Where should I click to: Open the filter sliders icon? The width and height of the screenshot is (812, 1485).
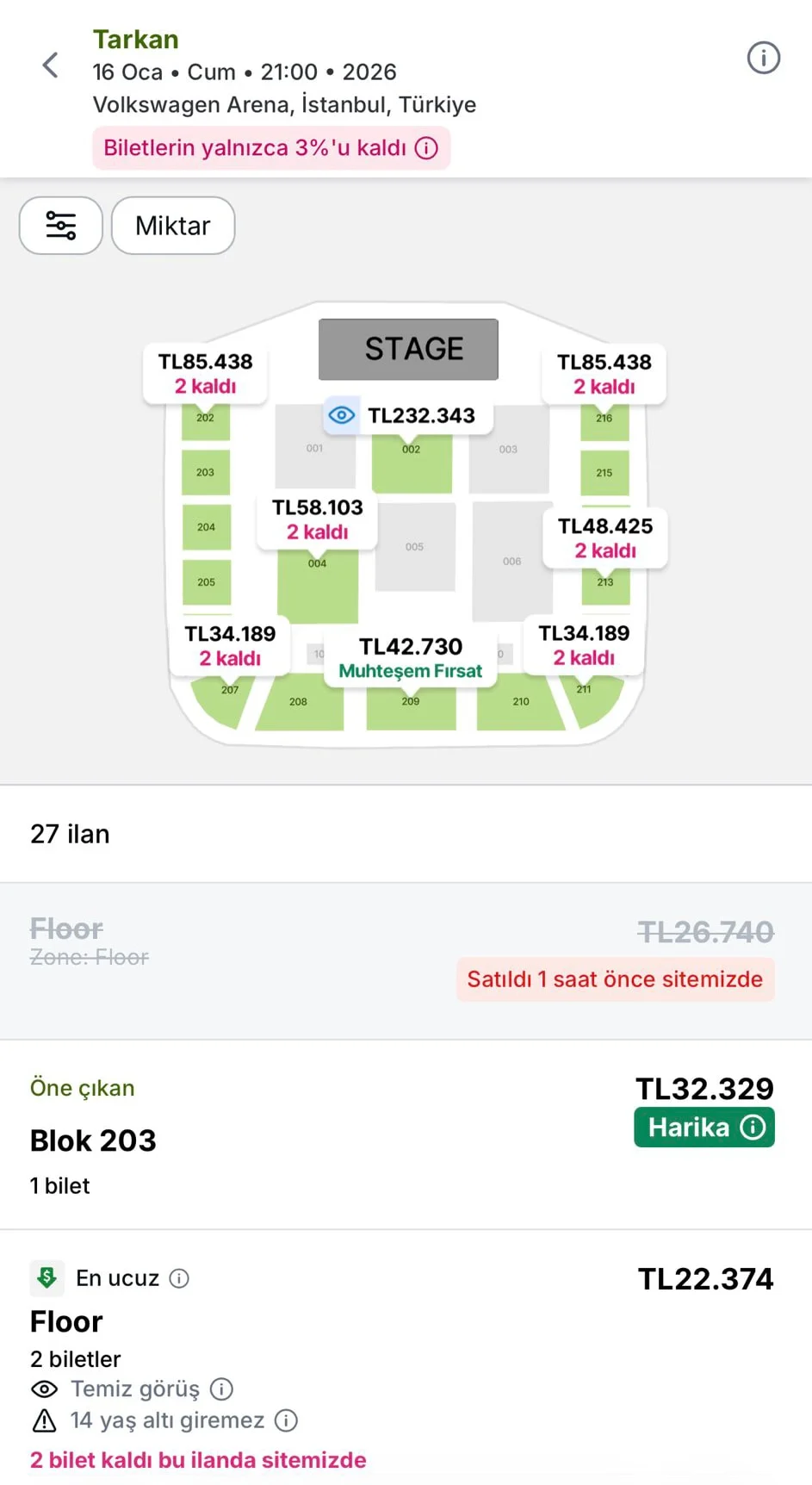61,226
